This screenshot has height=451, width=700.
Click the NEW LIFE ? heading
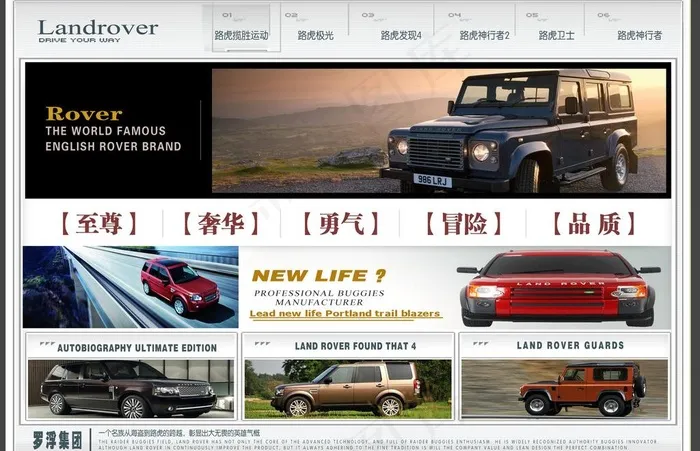(319, 276)
